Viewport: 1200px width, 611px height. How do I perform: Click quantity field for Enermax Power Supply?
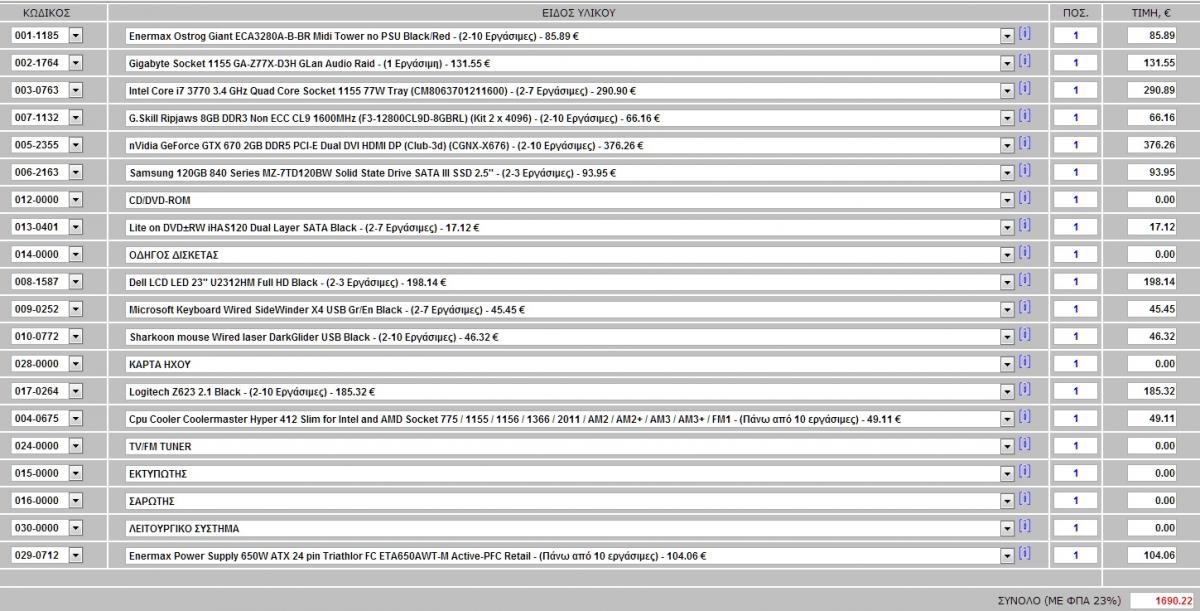click(x=1075, y=555)
